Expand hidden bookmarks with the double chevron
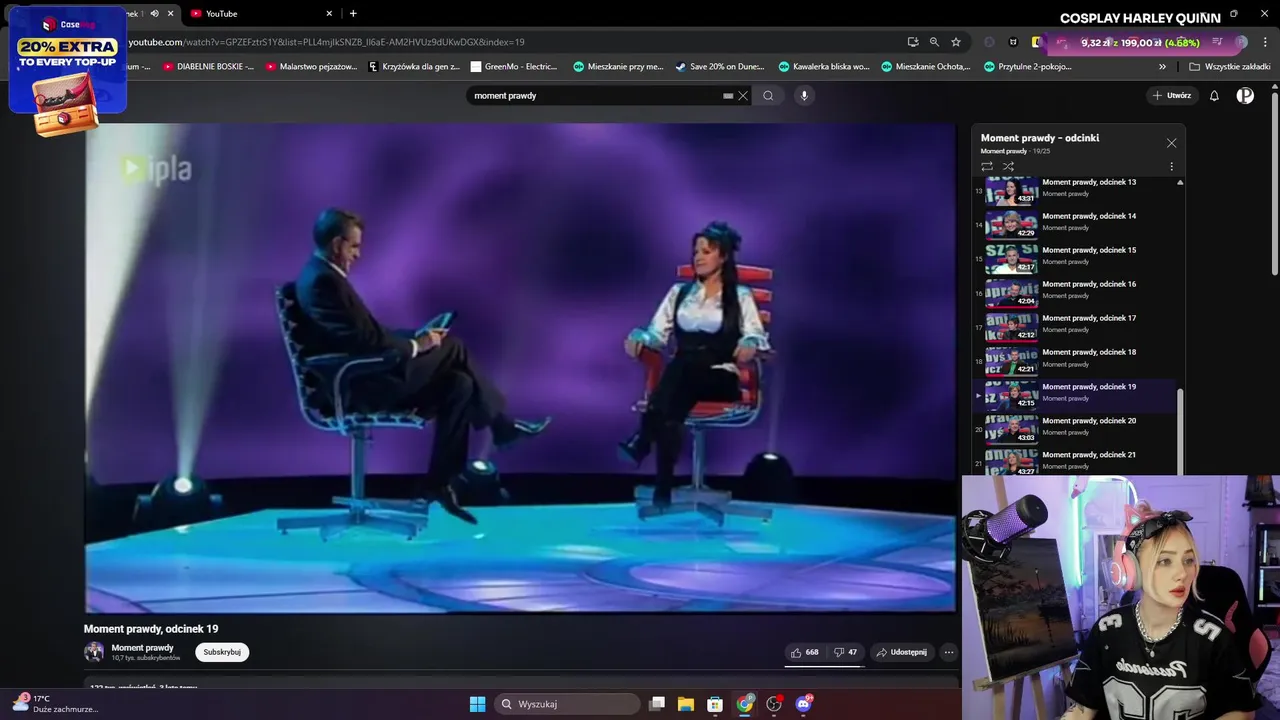This screenshot has width=1280, height=720. (1162, 67)
